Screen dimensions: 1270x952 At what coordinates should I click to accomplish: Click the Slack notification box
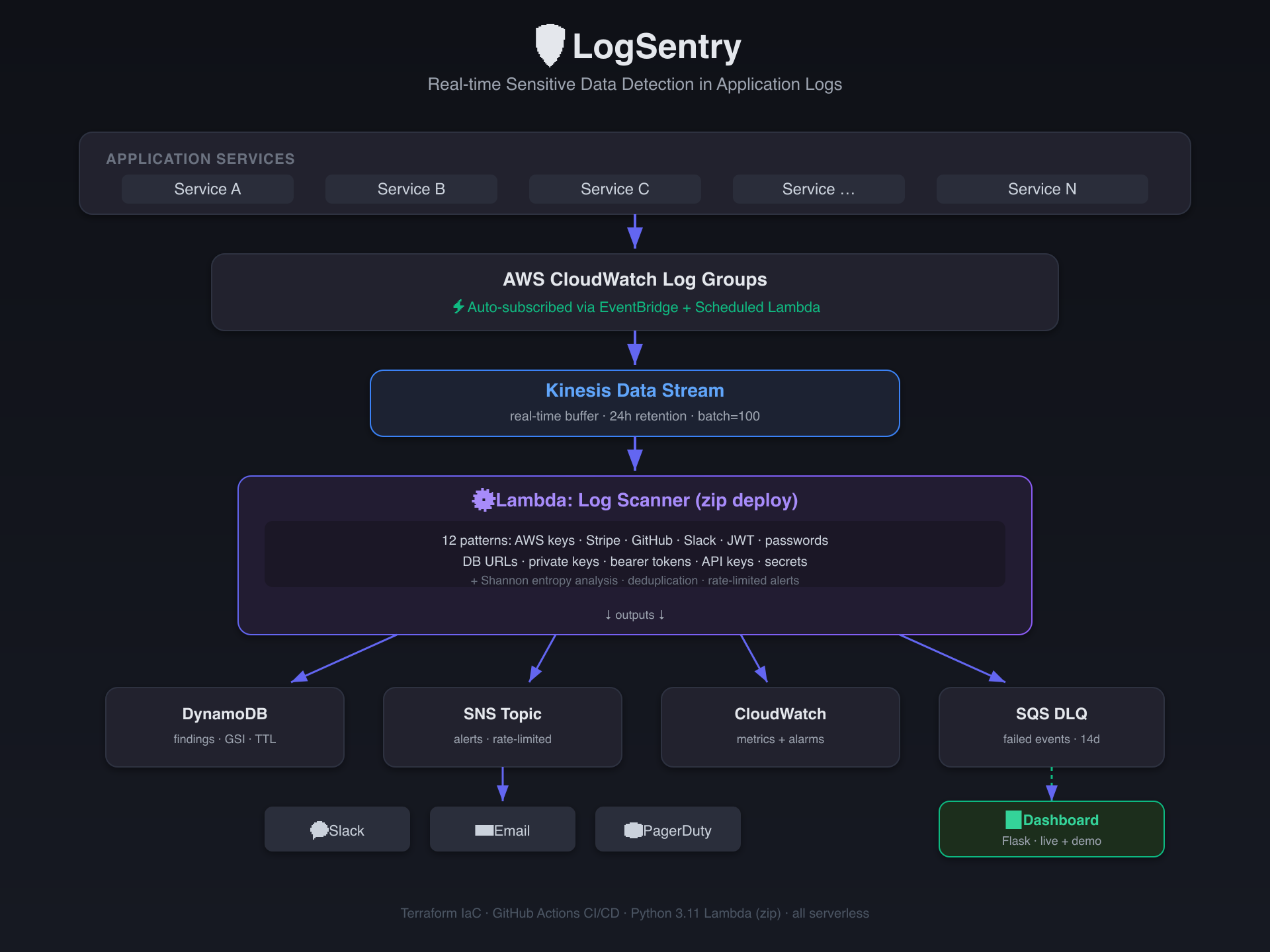pyautogui.click(x=337, y=829)
